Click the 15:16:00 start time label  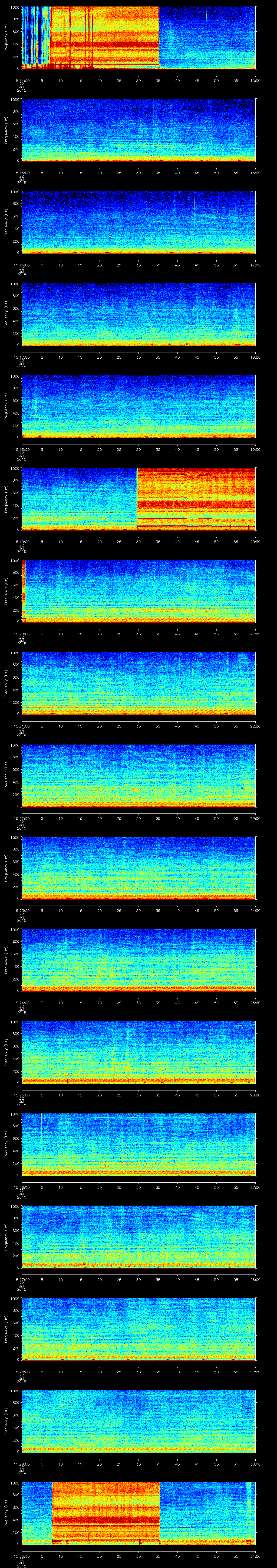pyautogui.click(x=21, y=265)
